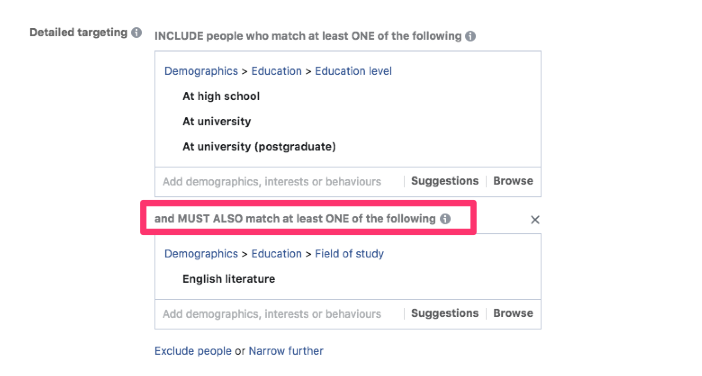Focus the second Add demographics input field

pos(278,314)
